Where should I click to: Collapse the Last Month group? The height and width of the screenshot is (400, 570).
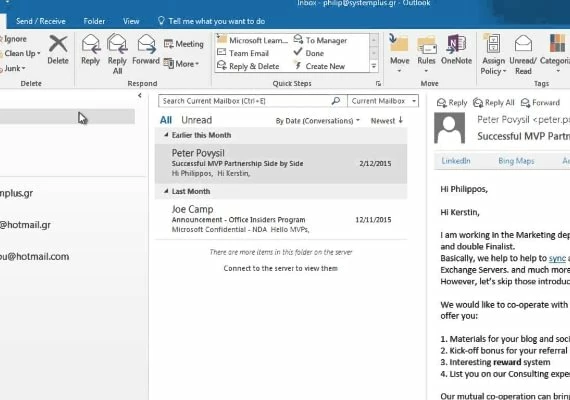click(166, 191)
